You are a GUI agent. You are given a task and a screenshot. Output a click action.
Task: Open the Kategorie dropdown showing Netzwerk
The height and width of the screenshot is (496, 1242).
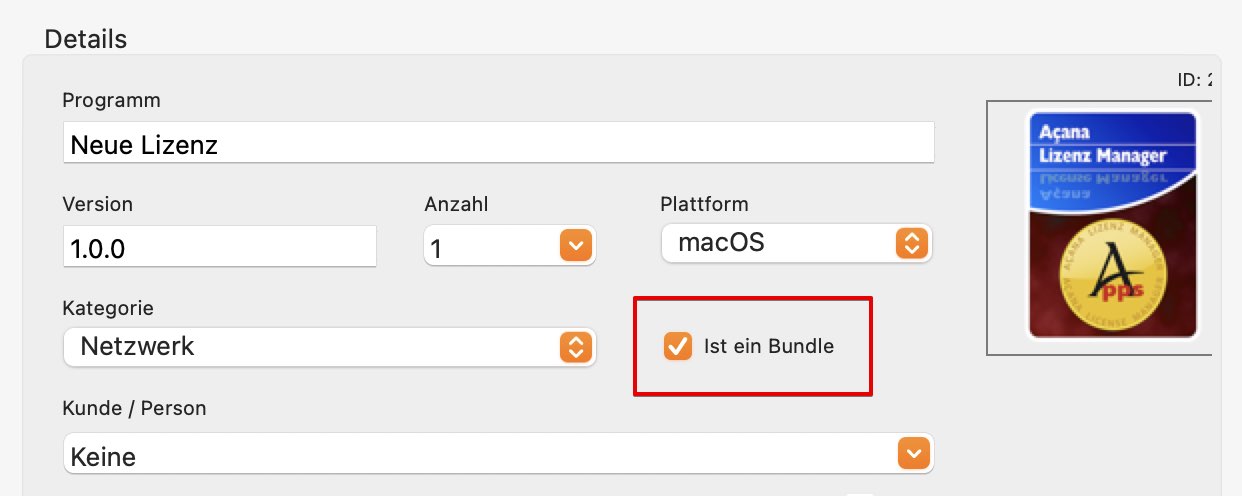tap(329, 347)
